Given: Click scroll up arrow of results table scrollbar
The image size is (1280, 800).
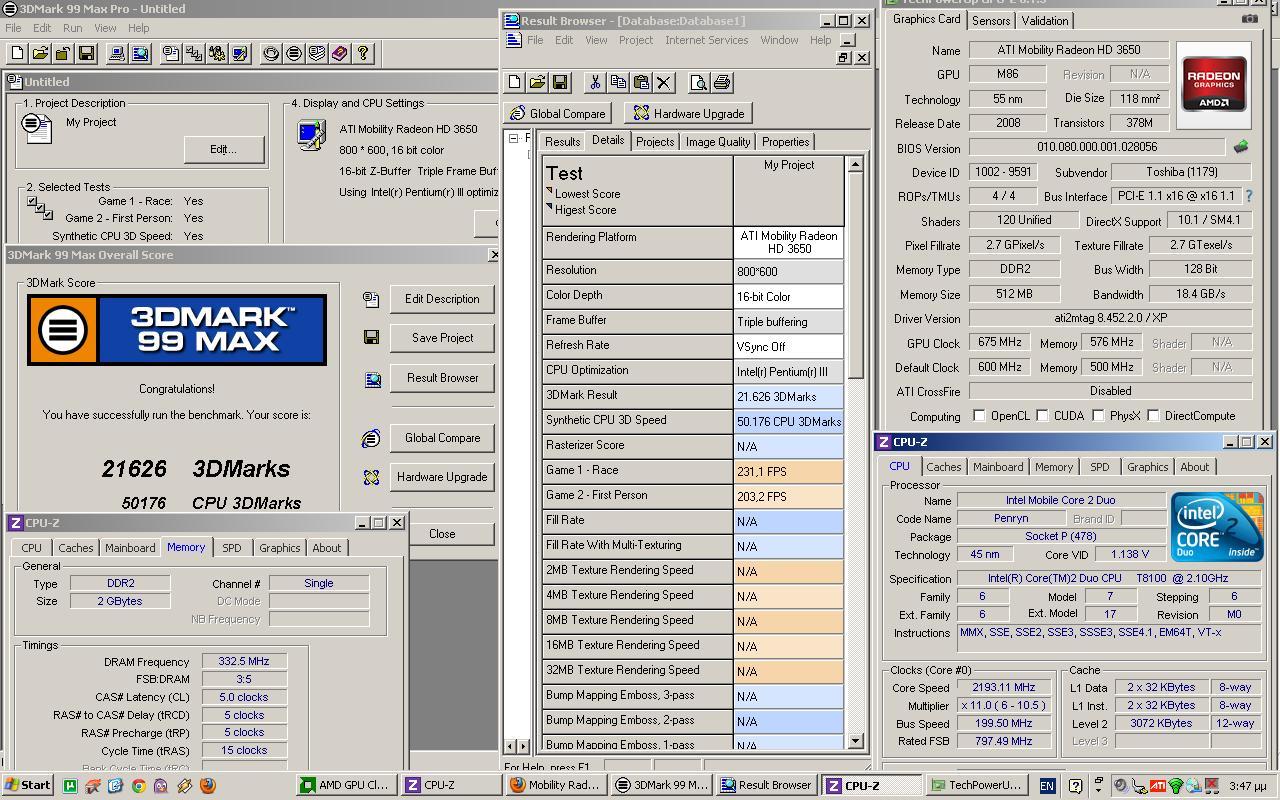Looking at the screenshot, I should (855, 163).
